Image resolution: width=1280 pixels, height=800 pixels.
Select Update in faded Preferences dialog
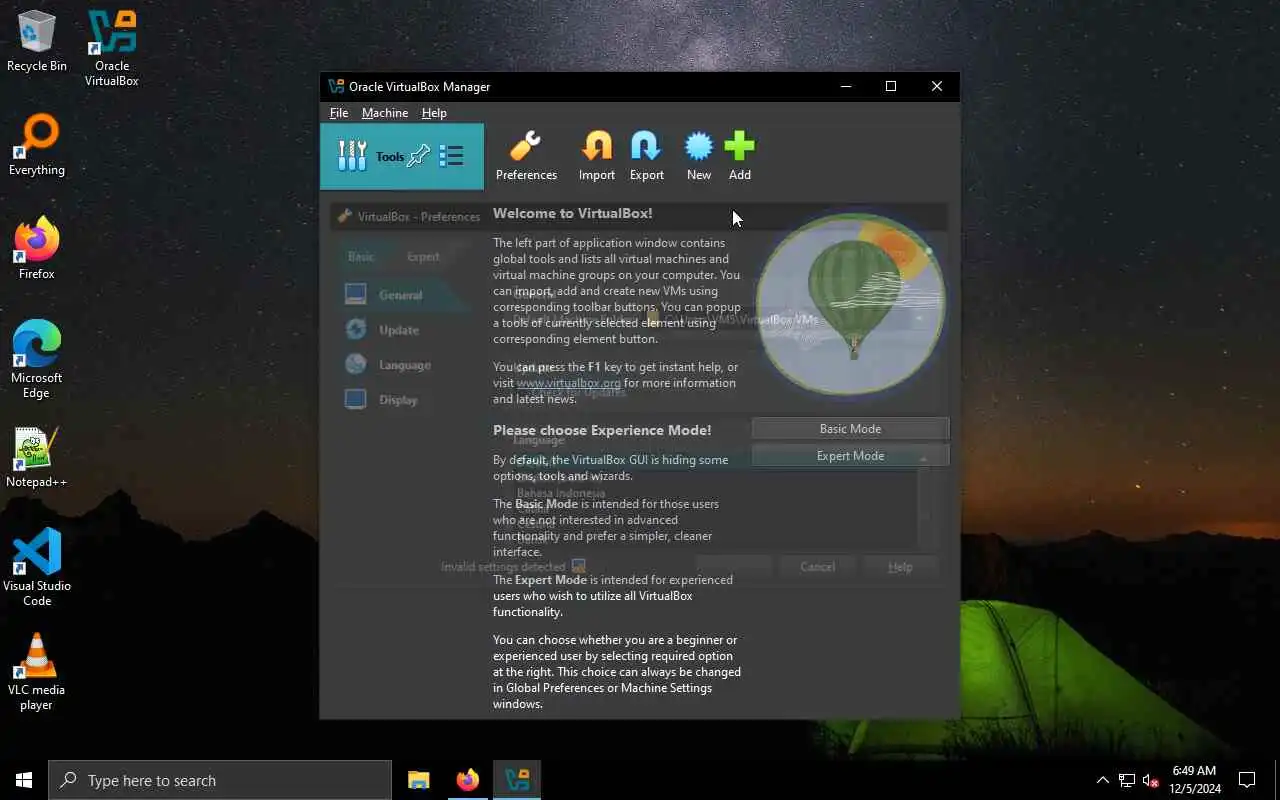pos(398,330)
